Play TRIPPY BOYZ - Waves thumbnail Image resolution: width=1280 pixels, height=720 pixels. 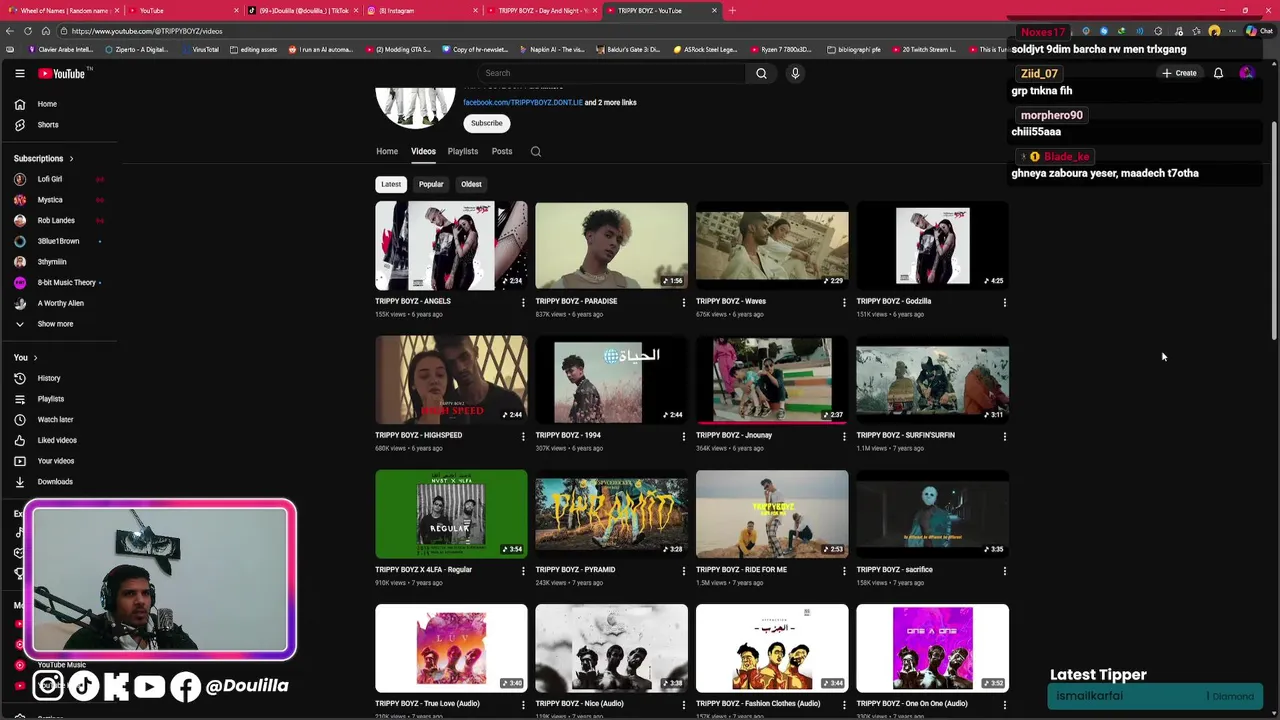pos(772,246)
